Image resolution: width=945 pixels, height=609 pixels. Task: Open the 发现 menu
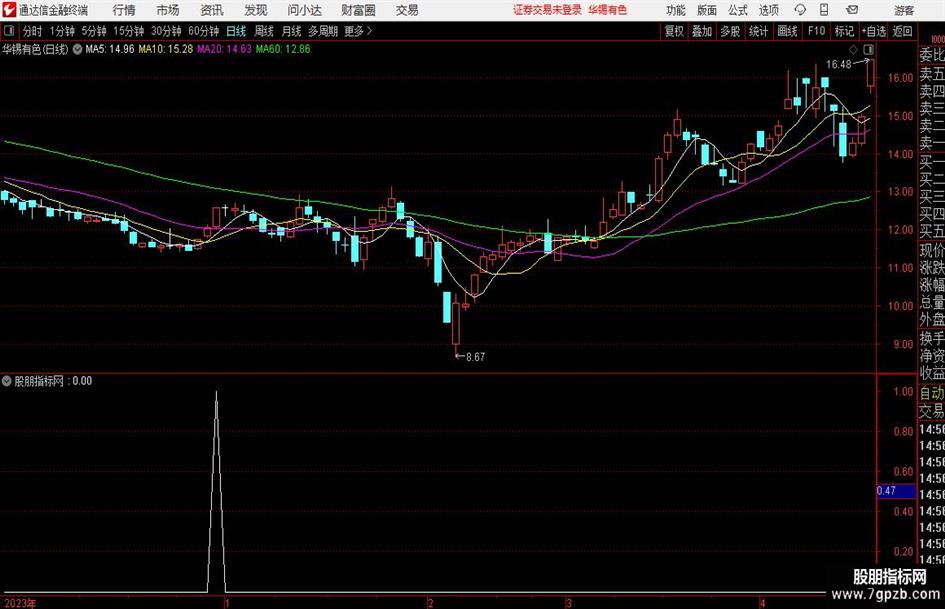pyautogui.click(x=256, y=10)
